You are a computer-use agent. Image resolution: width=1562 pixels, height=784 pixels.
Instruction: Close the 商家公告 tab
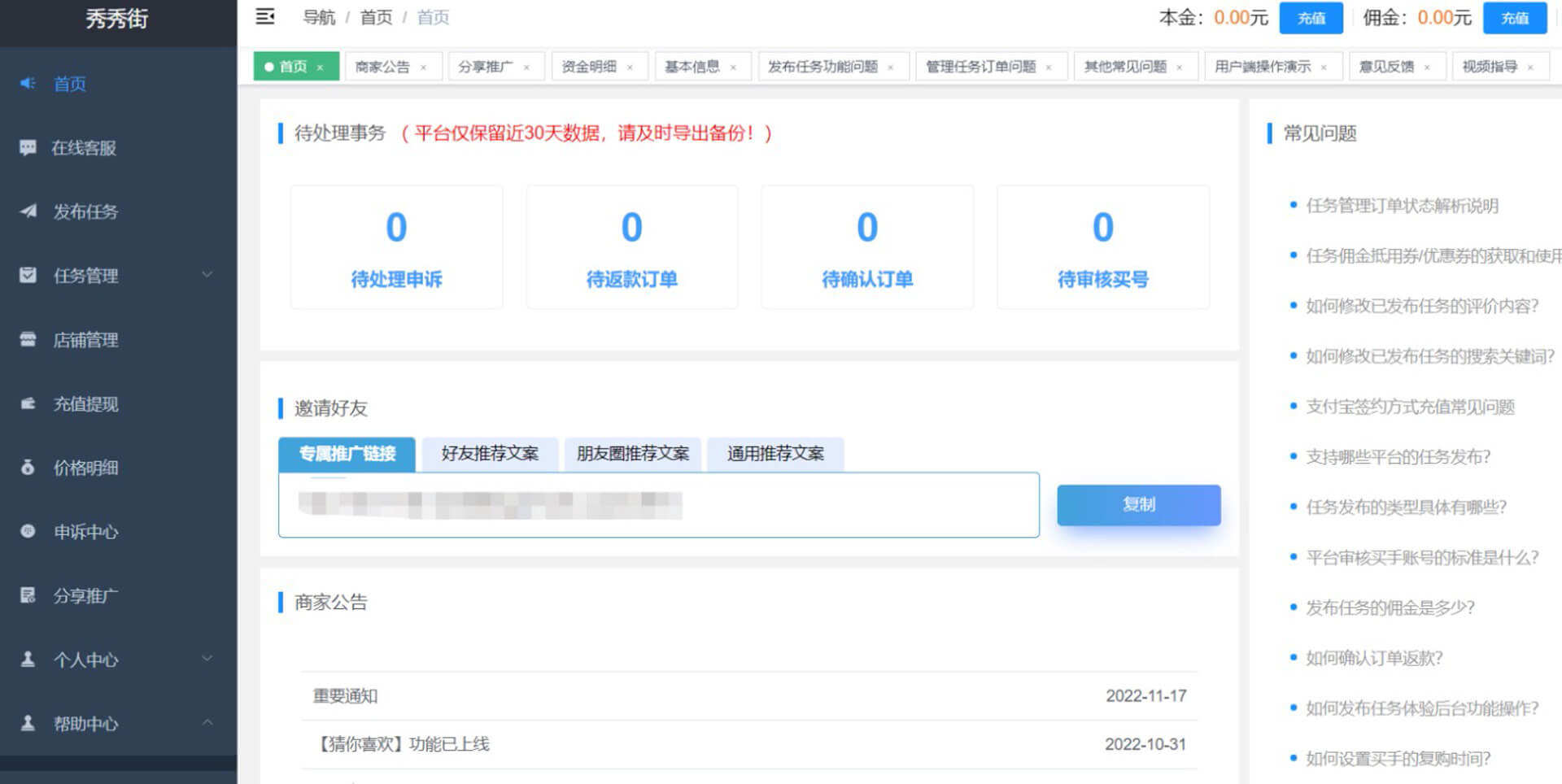(424, 68)
